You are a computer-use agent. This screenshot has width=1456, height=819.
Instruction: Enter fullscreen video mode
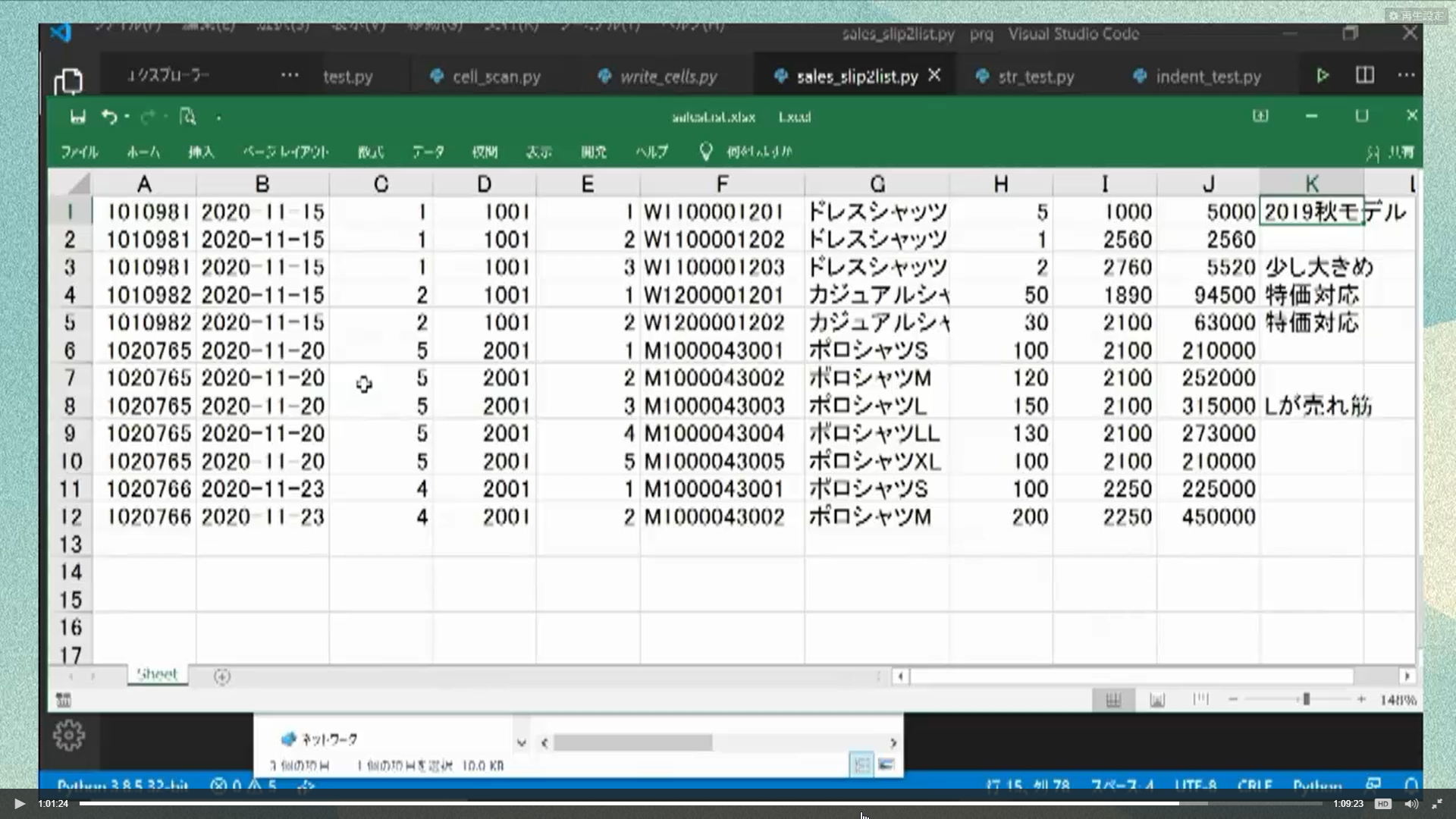click(1437, 804)
